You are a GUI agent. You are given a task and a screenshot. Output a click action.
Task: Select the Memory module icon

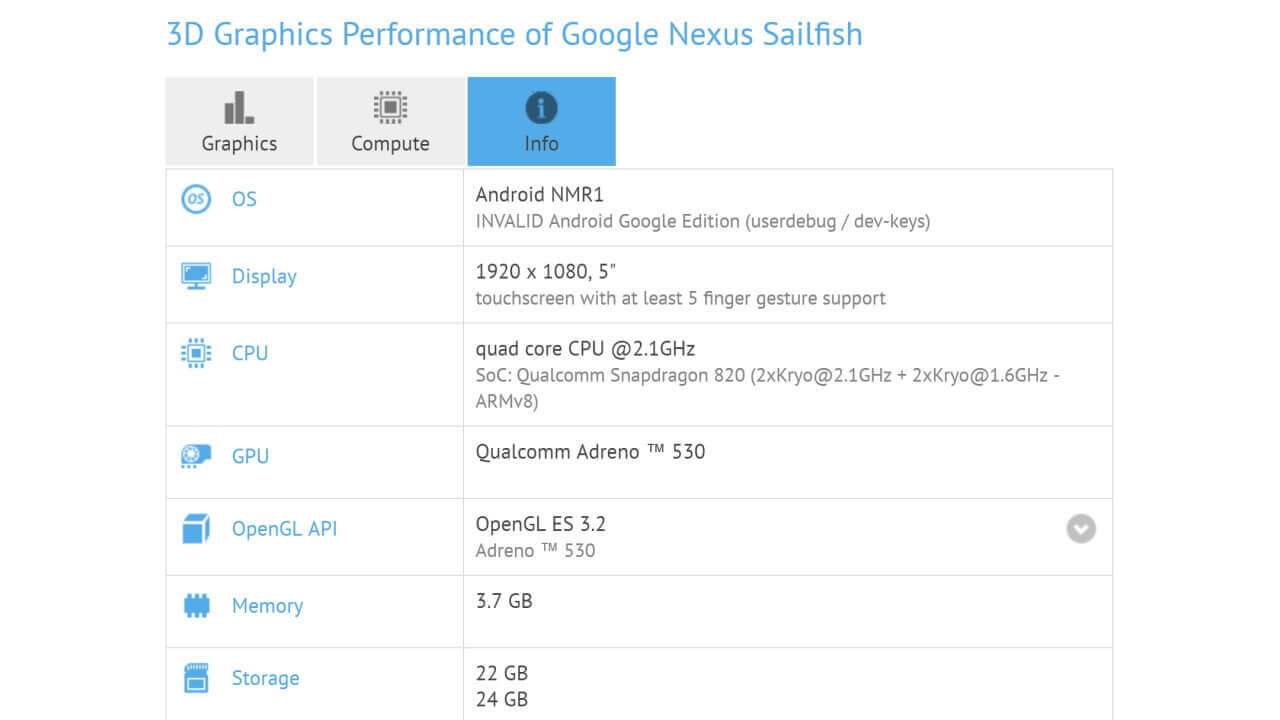click(x=196, y=605)
